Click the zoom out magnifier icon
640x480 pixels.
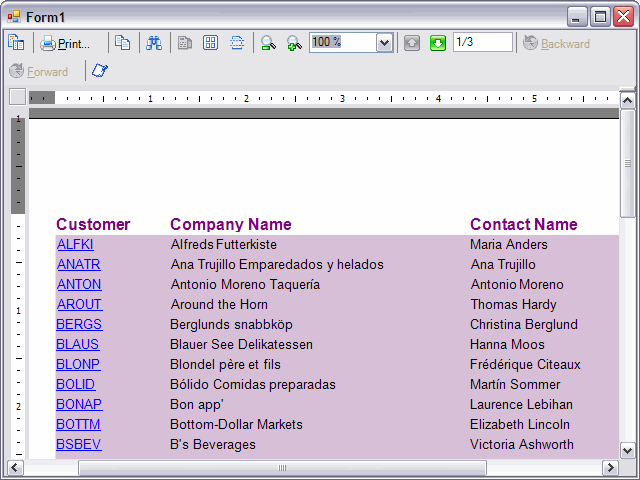(268, 43)
